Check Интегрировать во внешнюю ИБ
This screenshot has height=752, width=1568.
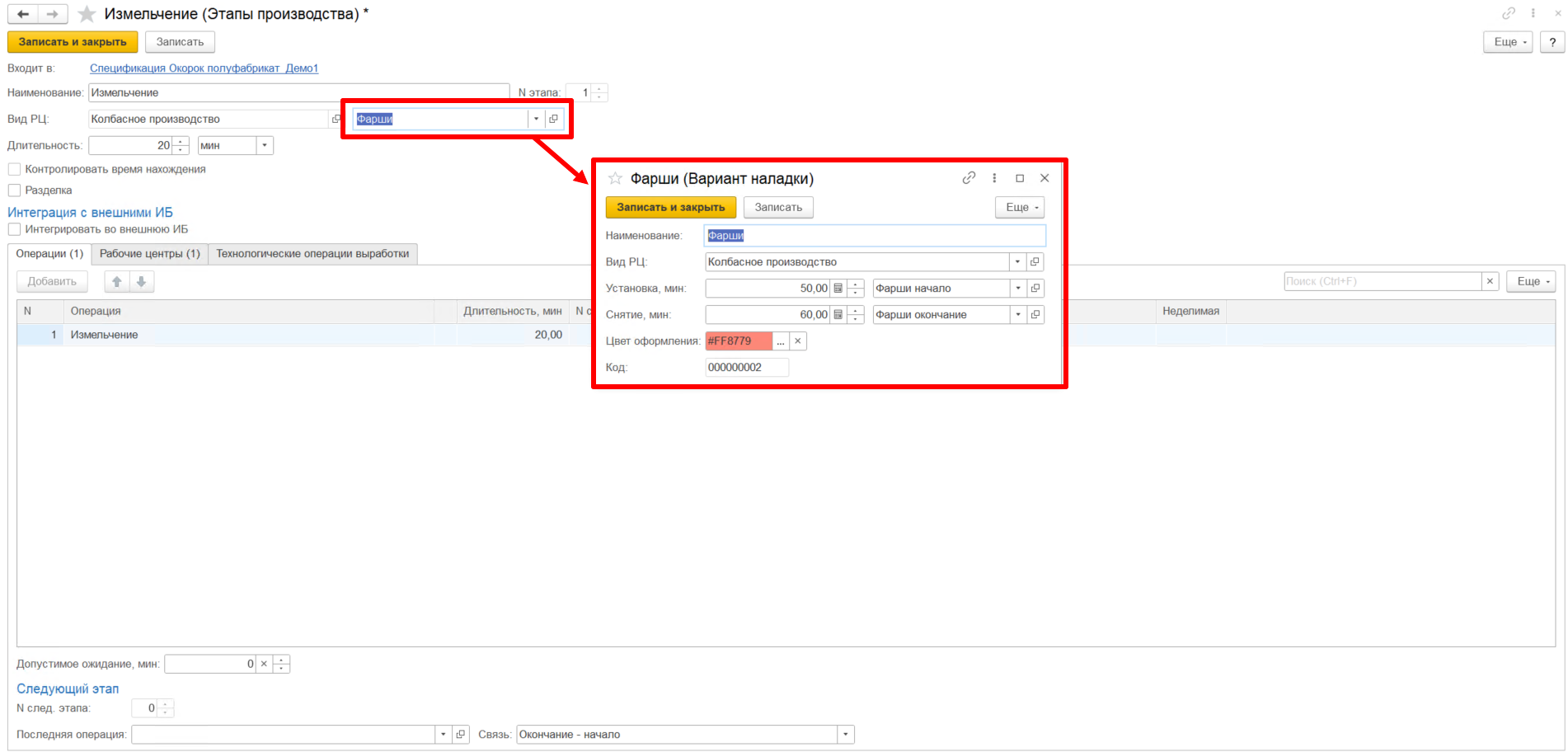pyautogui.click(x=14, y=230)
